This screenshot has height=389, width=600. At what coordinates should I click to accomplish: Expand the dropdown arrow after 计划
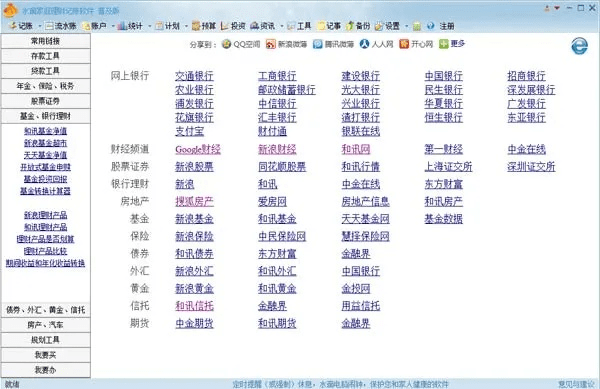[186, 26]
